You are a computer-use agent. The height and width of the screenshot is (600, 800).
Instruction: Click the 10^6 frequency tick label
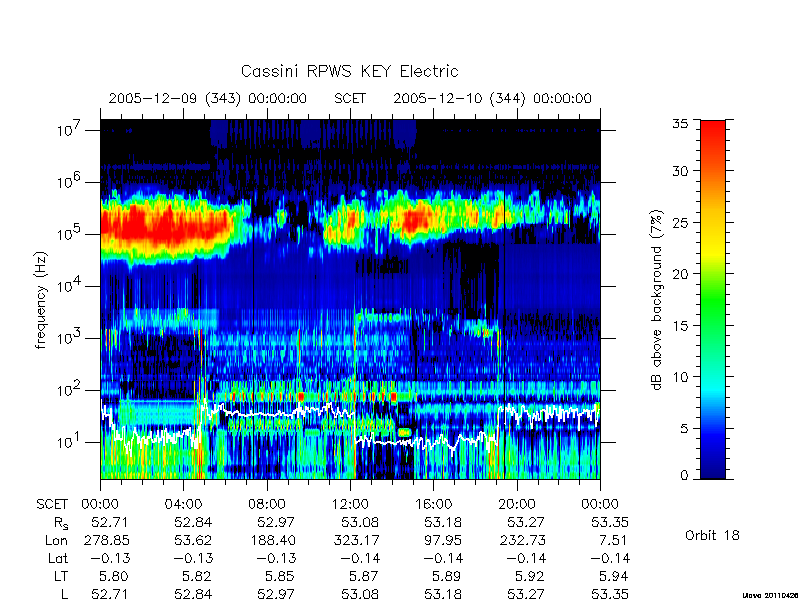coord(68,181)
